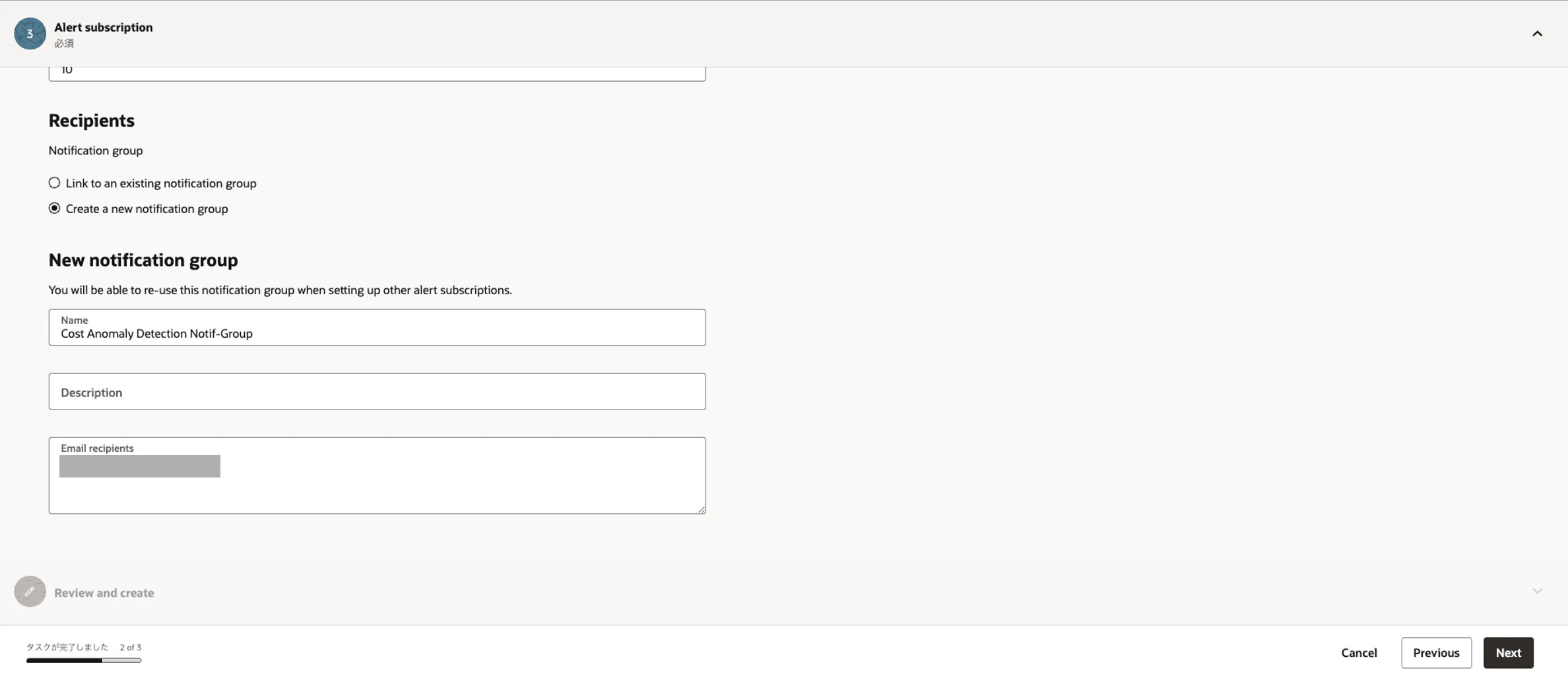
Task: Click the task progress bar
Action: [x=84, y=660]
